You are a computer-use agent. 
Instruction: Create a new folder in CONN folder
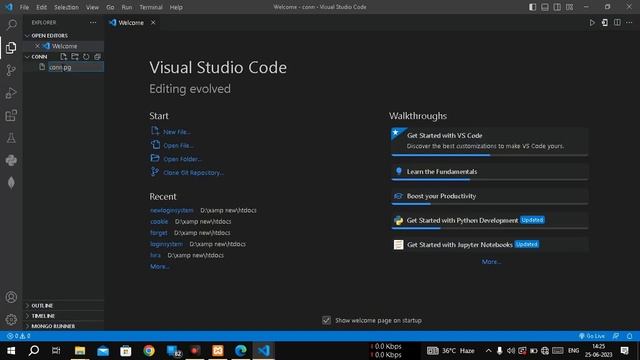pos(75,57)
